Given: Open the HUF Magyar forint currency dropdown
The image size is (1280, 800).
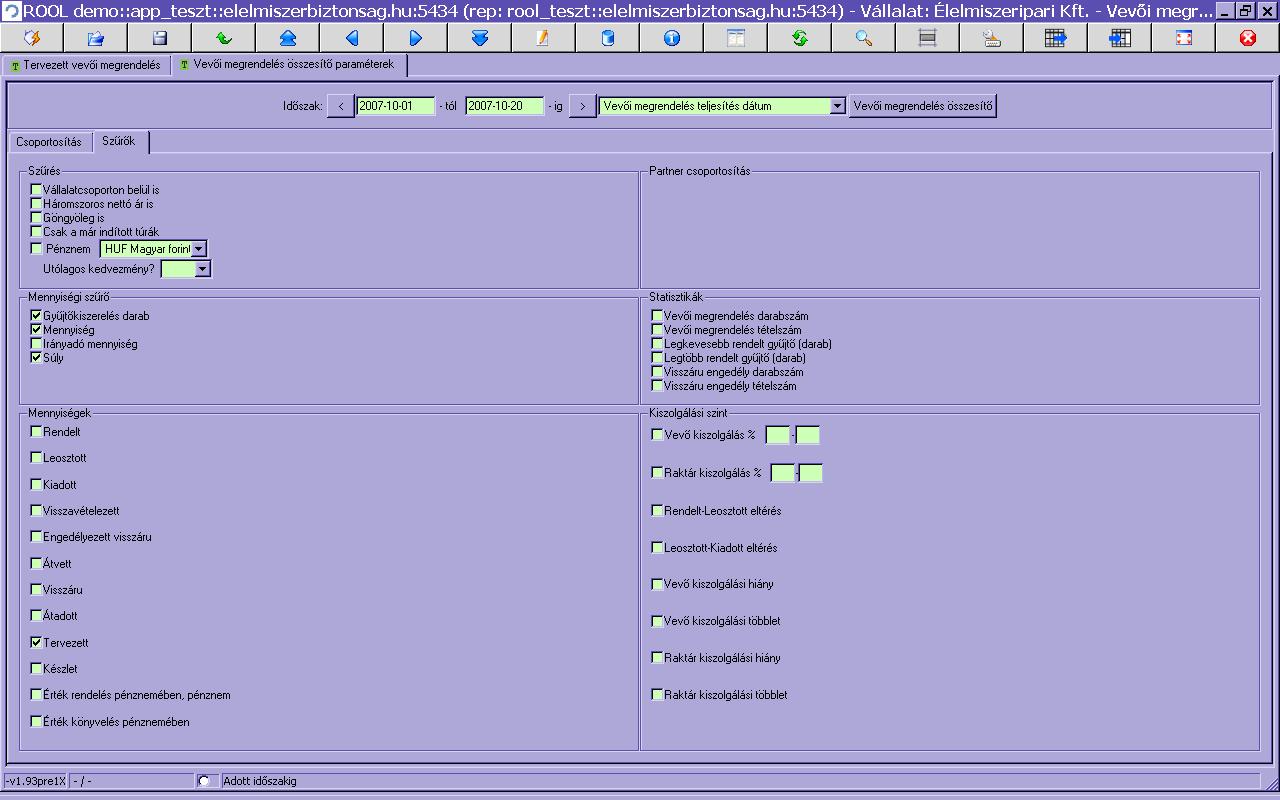Looking at the screenshot, I should (x=199, y=249).
